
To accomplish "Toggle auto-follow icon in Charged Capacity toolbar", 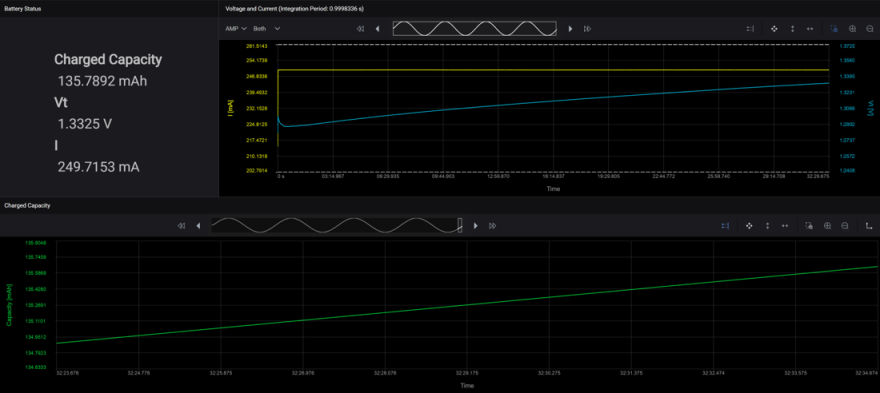I will point(725,226).
